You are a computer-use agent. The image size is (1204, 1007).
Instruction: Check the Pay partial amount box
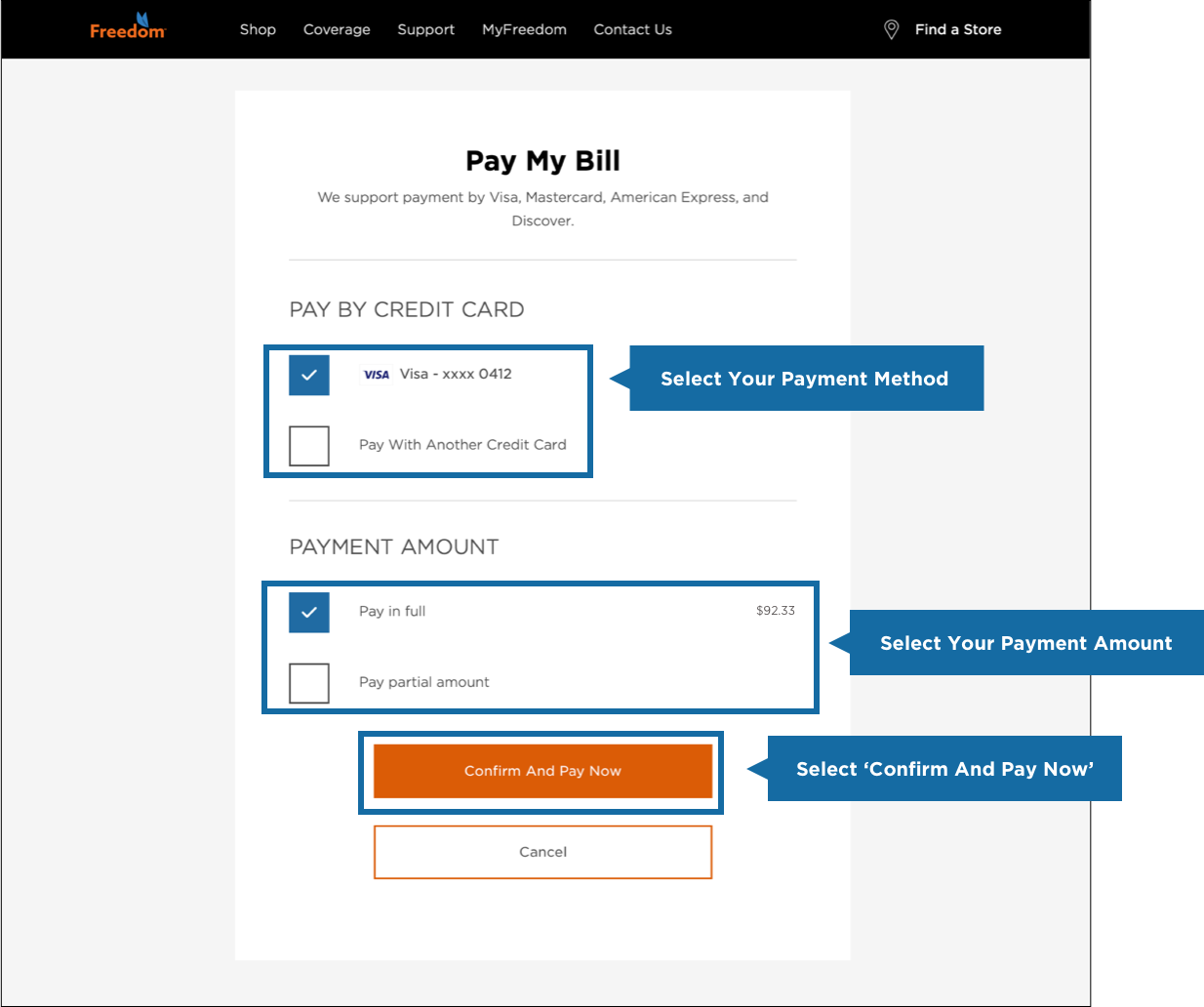[309, 683]
